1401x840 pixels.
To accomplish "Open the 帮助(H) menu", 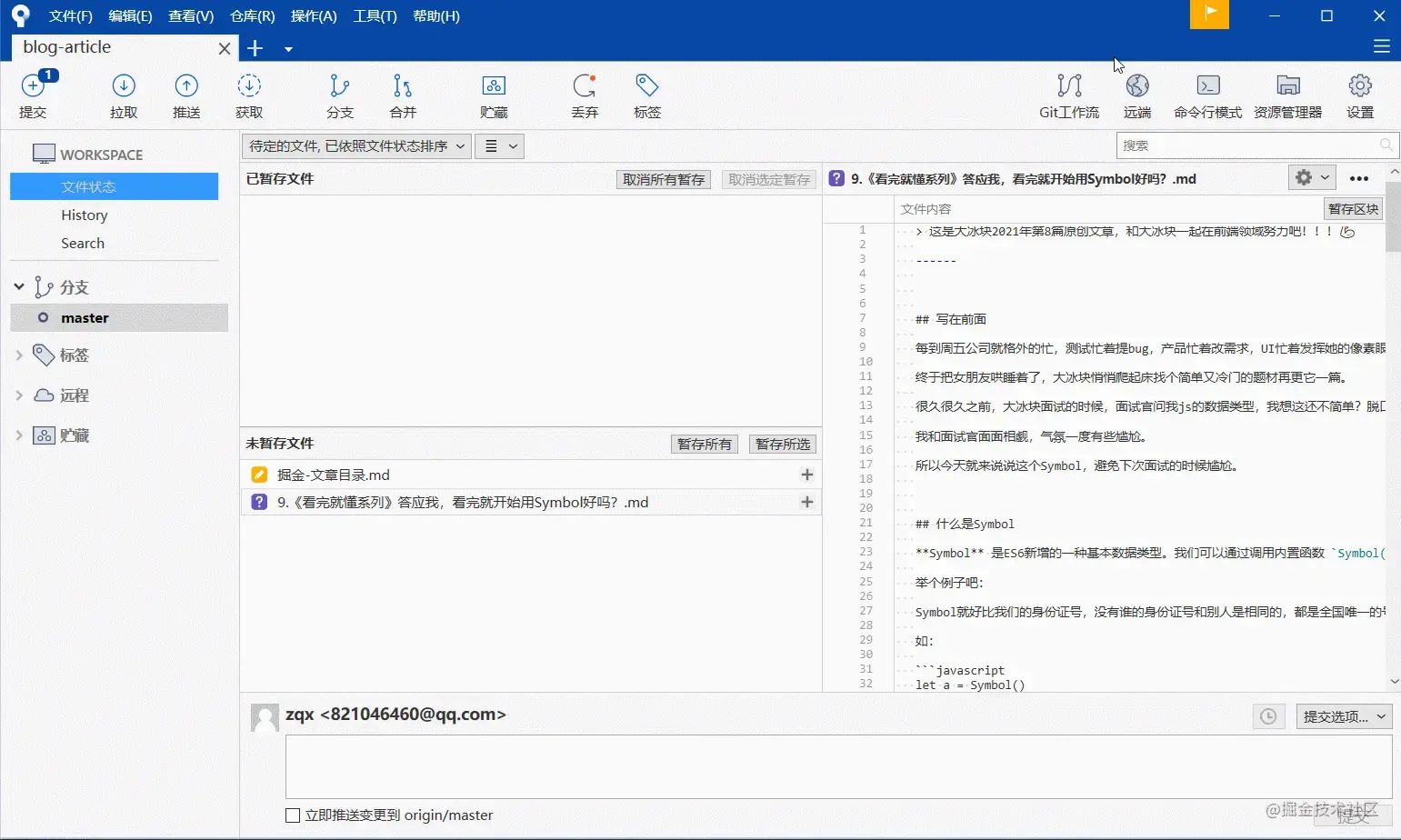I will pyautogui.click(x=436, y=16).
